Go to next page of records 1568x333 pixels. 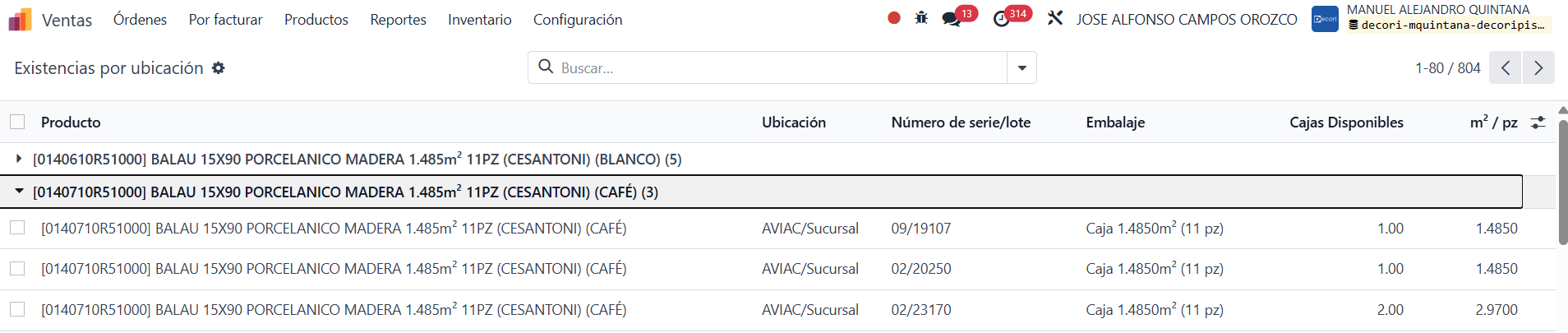1538,68
